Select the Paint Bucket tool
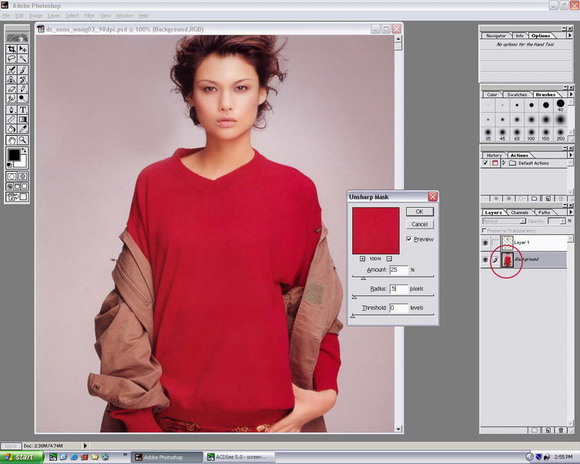The width and height of the screenshot is (580, 464). tap(11, 129)
